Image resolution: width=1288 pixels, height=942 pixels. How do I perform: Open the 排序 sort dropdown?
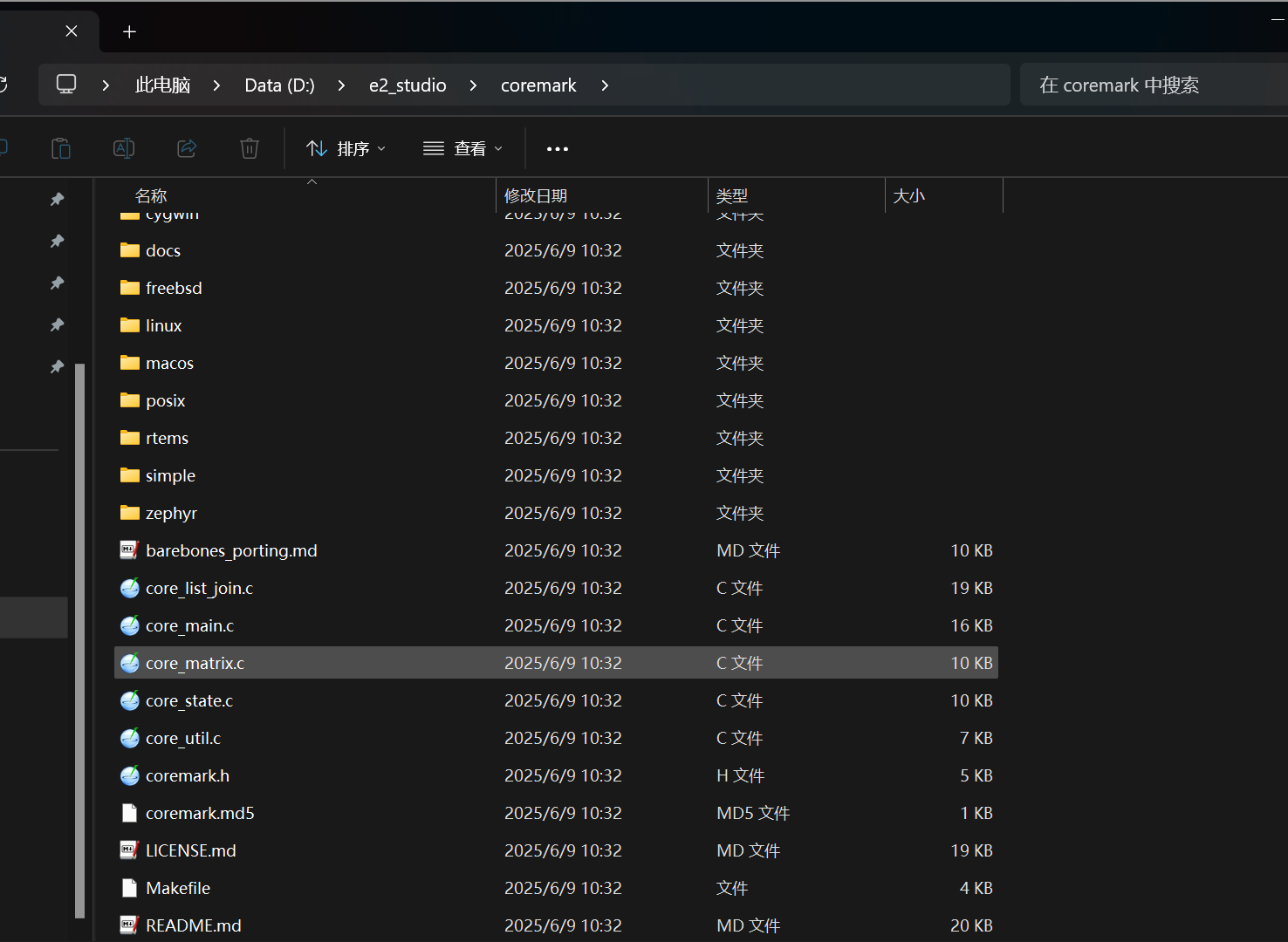tap(346, 149)
